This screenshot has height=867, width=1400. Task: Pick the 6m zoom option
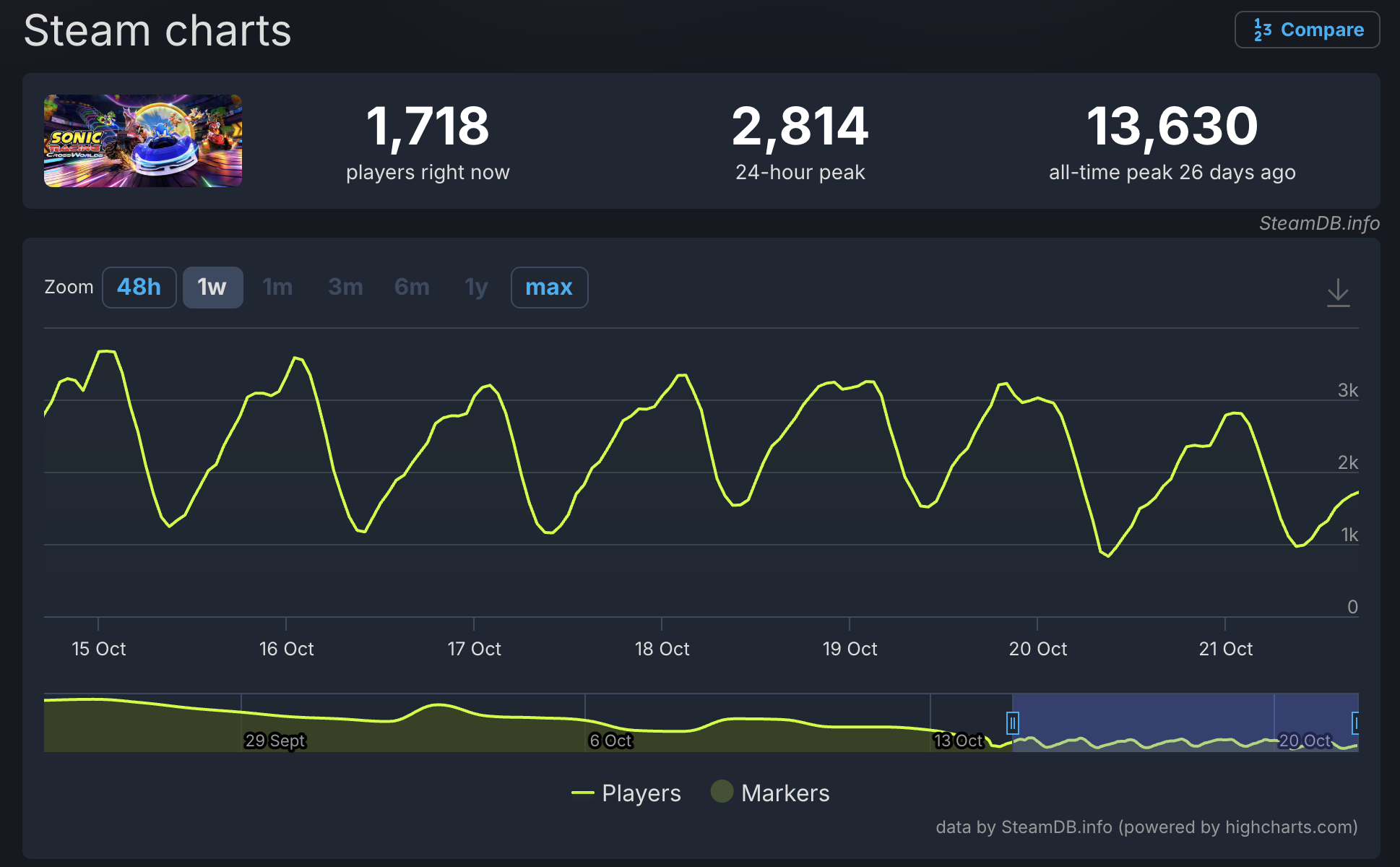click(412, 288)
